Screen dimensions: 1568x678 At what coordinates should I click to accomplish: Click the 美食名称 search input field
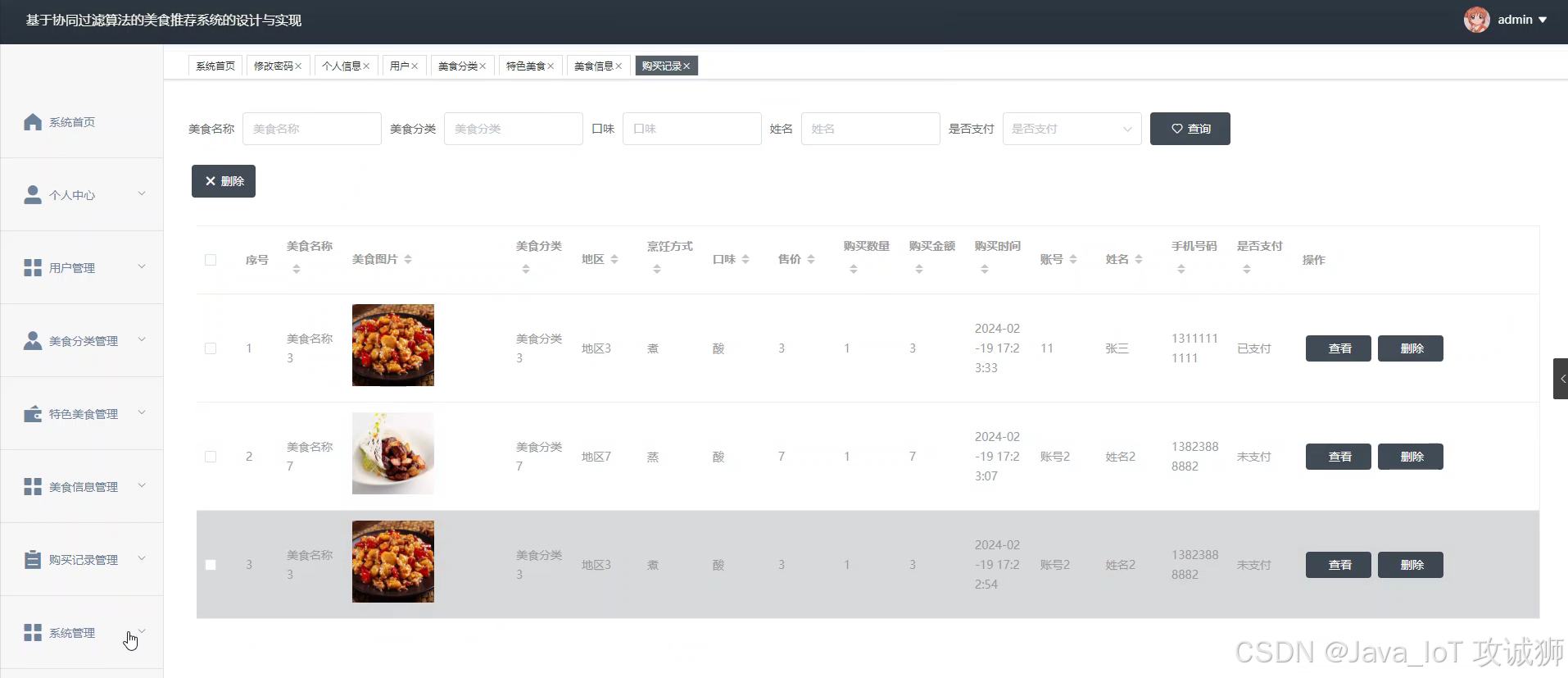pos(312,129)
